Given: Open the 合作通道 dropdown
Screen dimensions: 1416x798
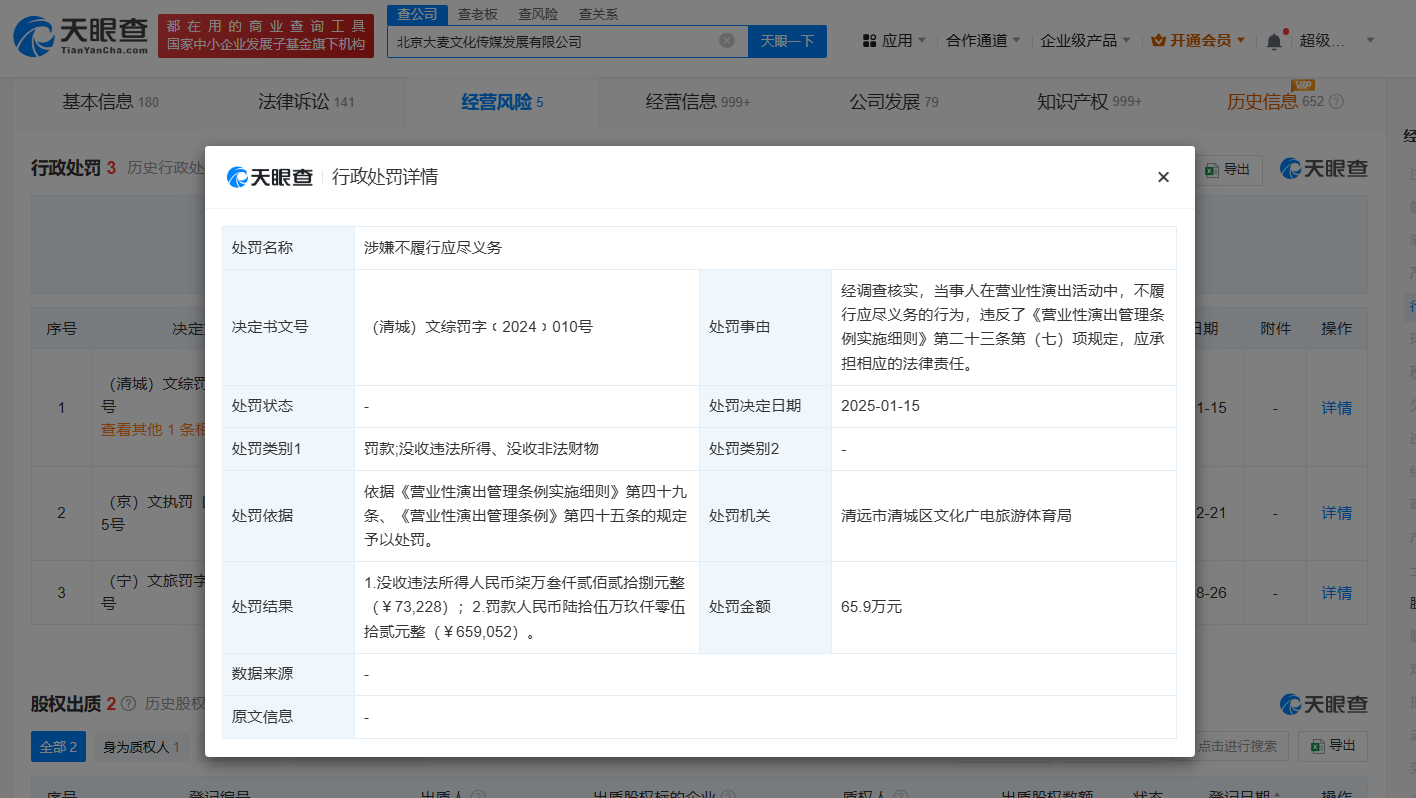Looking at the screenshot, I should pyautogui.click(x=983, y=41).
